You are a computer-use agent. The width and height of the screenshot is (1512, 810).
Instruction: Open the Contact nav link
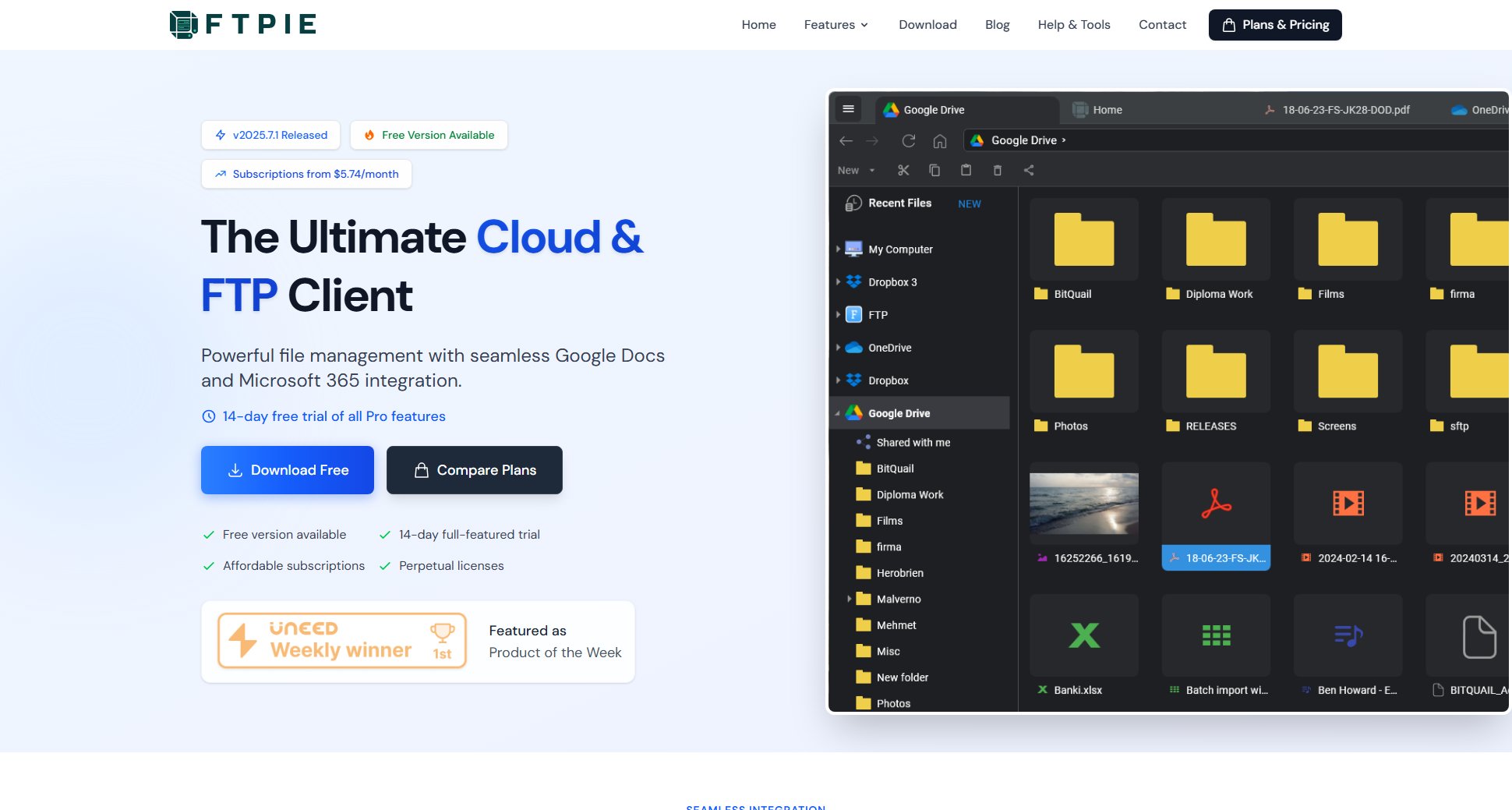point(1162,25)
